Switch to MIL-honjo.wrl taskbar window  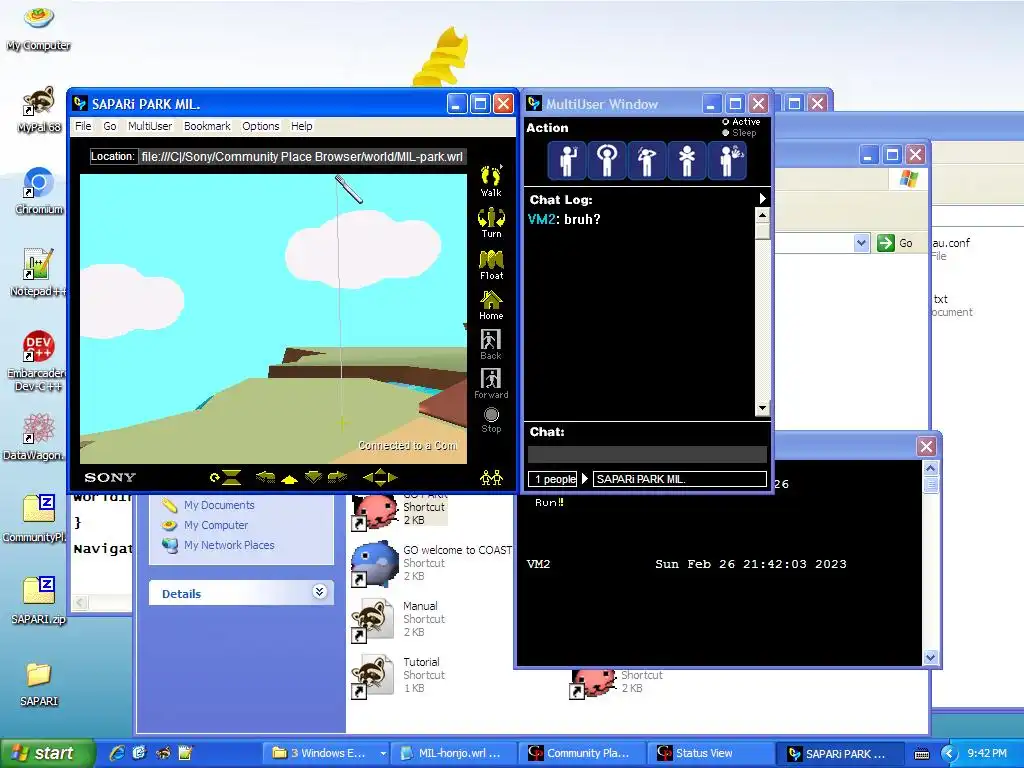pyautogui.click(x=453, y=754)
